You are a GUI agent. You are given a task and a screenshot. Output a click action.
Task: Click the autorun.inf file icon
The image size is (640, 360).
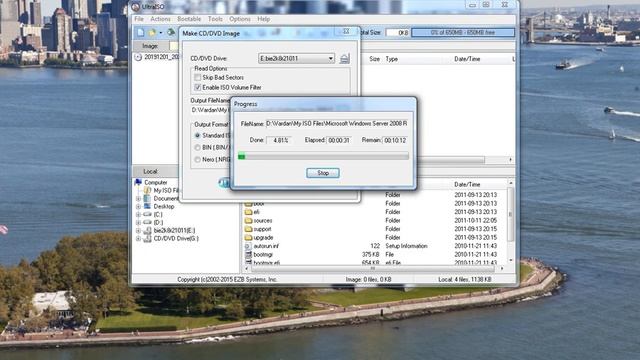pos(248,246)
